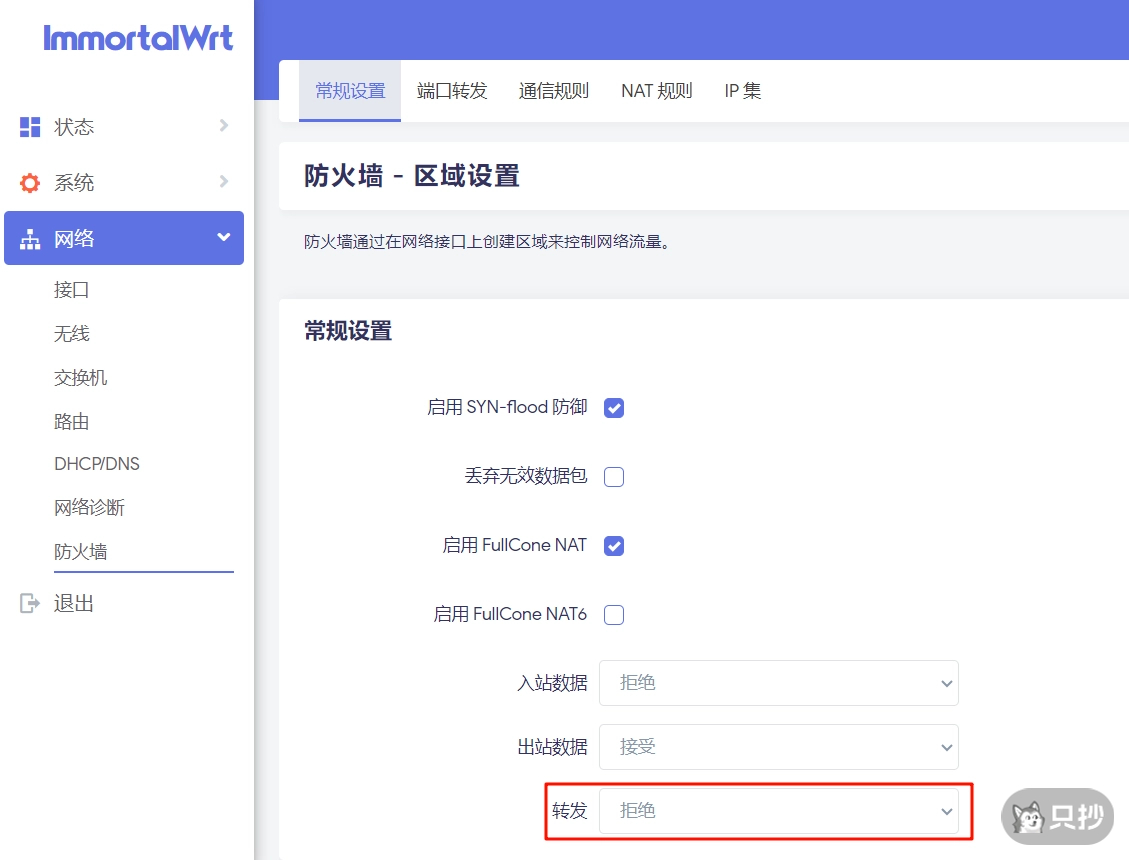The image size is (1129, 860).
Task: Open the 无线 wireless settings page
Action: pos(72,333)
